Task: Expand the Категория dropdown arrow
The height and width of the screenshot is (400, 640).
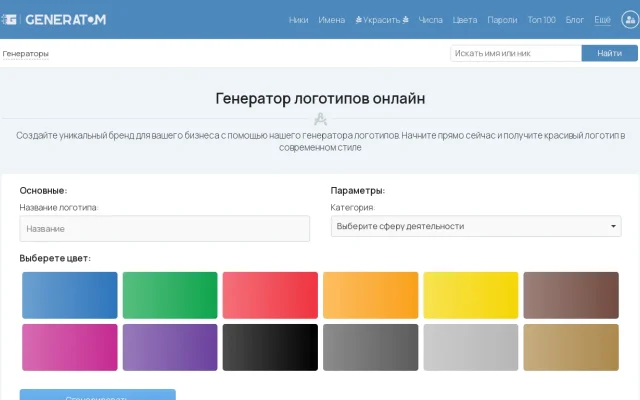Action: tap(613, 226)
